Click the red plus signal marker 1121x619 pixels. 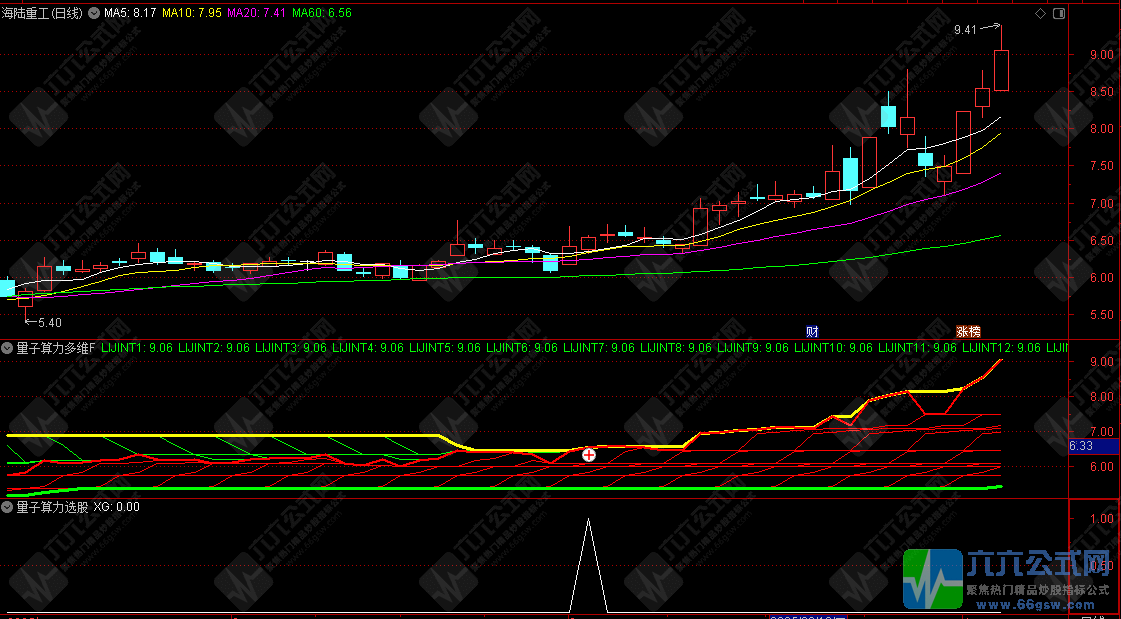pos(589,455)
